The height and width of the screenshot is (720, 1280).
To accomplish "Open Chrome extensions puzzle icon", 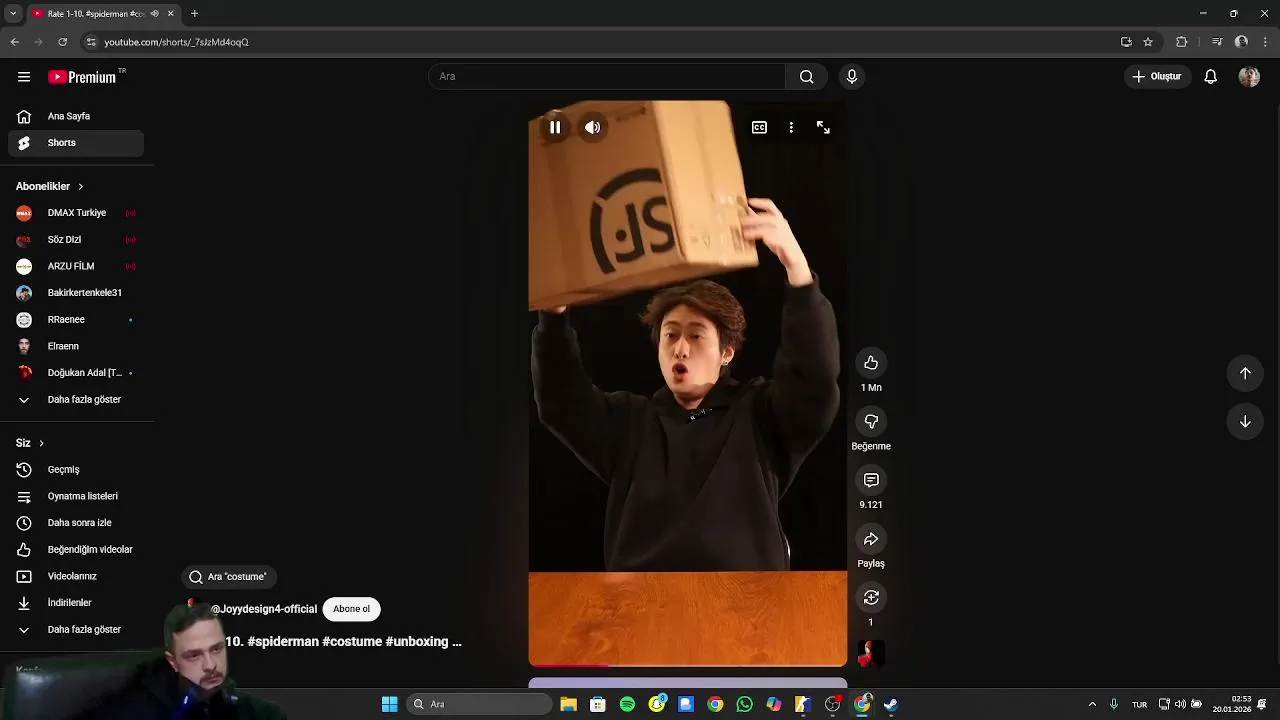I will [1182, 42].
